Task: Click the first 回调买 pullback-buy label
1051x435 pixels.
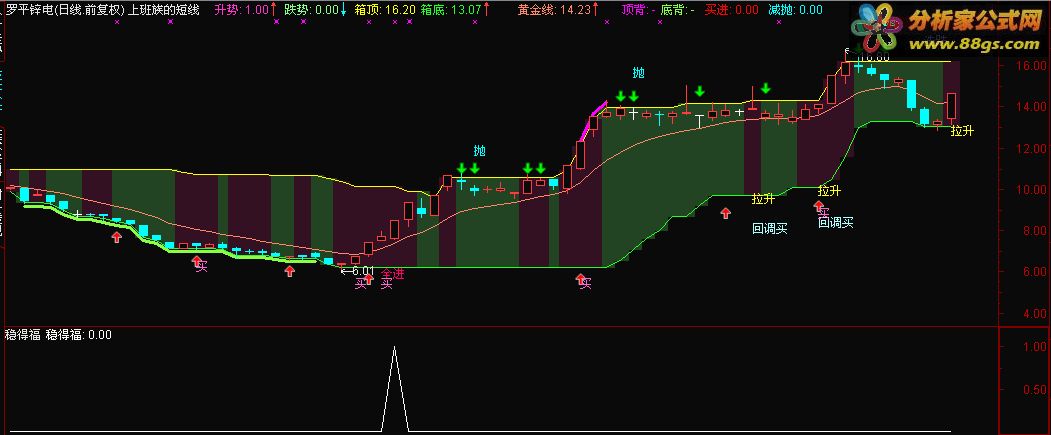Action: 769,229
